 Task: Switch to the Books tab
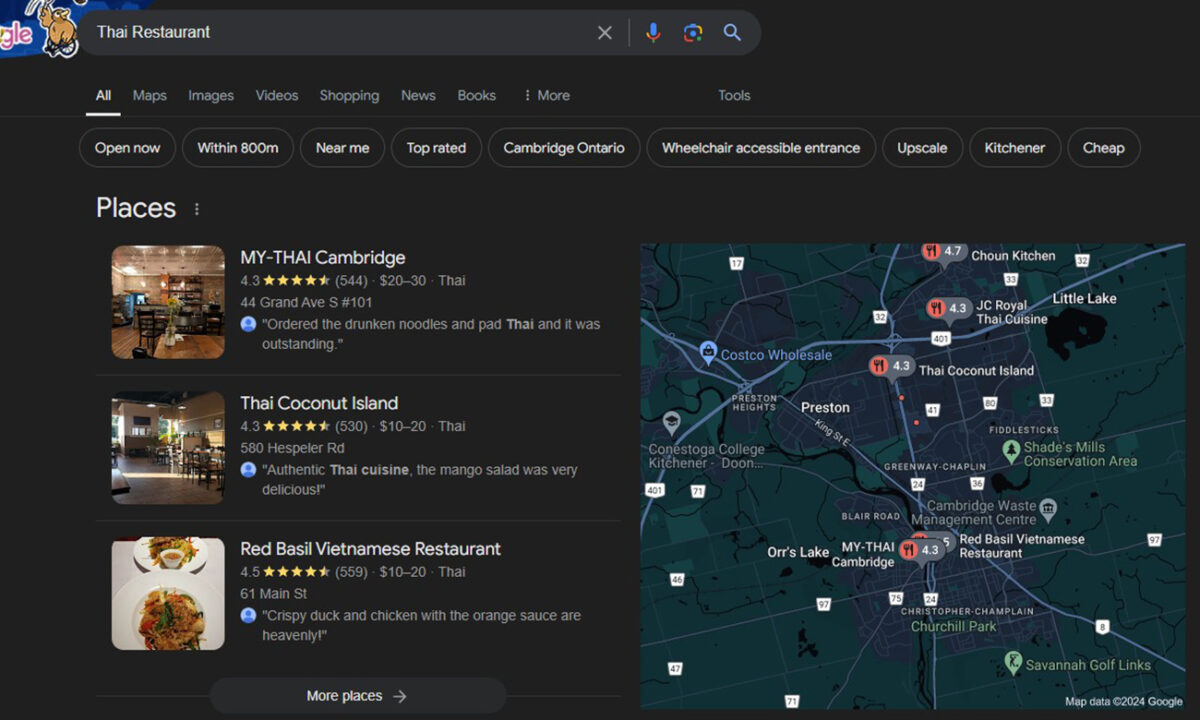click(477, 96)
